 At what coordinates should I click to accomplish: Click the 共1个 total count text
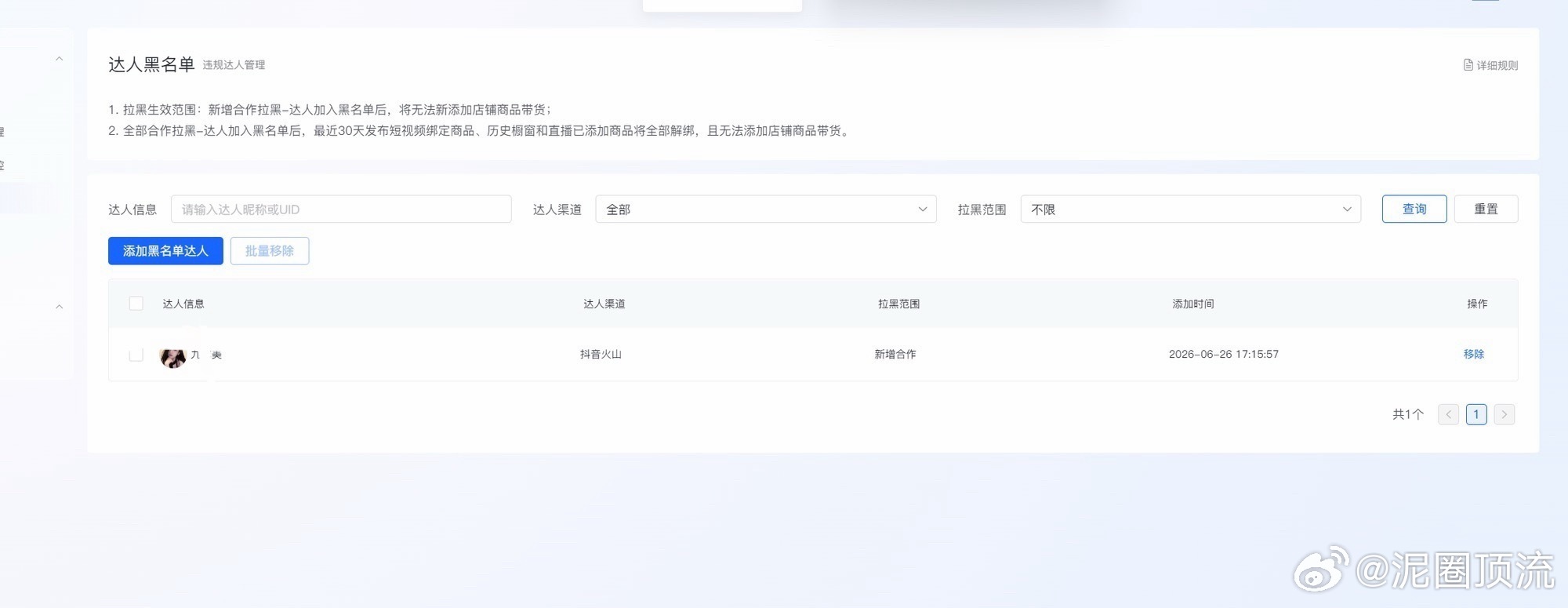tap(1408, 414)
